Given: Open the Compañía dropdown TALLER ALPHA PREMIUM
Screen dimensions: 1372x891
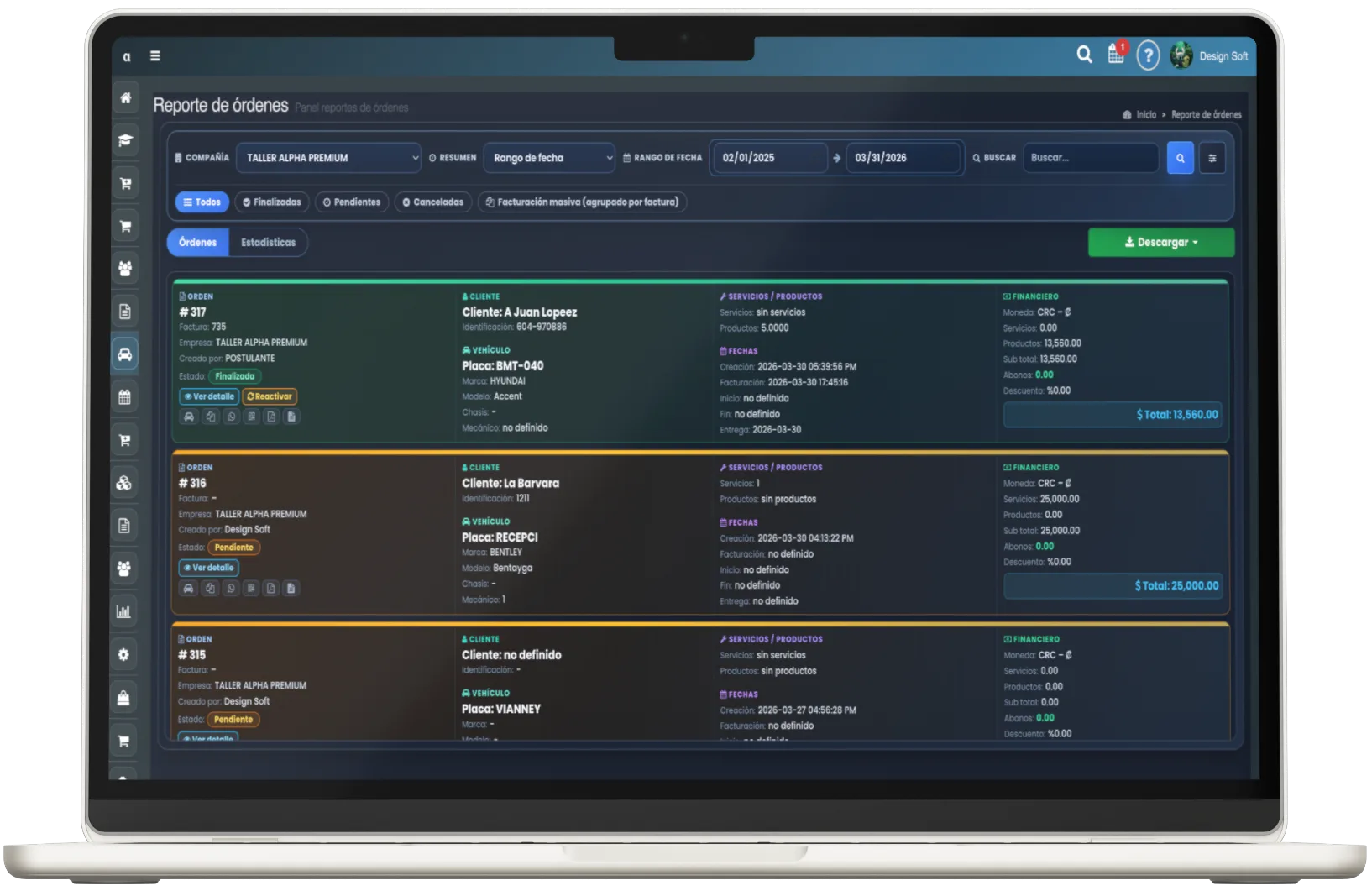Looking at the screenshot, I should (328, 158).
